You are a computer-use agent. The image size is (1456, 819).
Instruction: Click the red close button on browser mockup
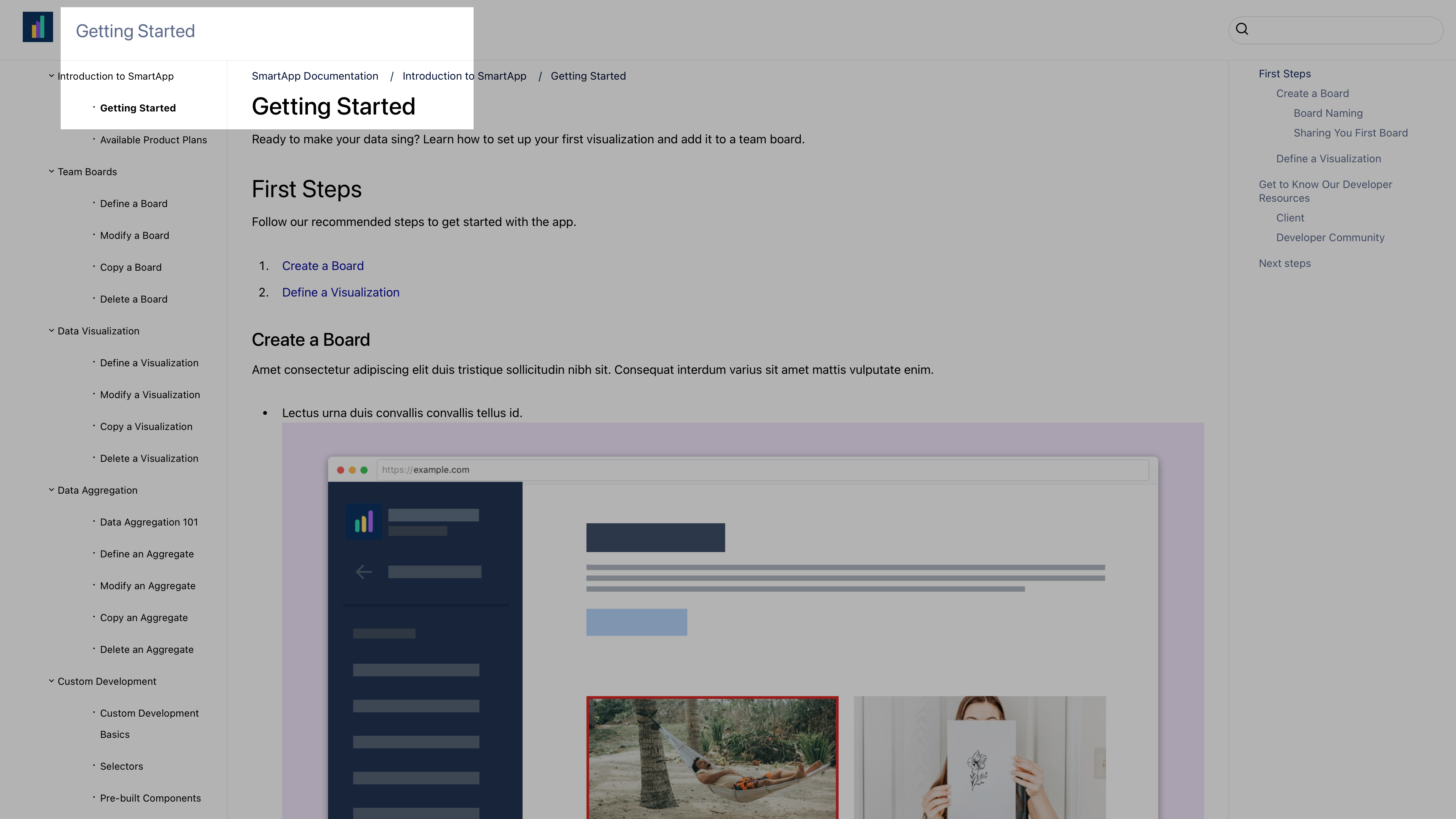(341, 469)
